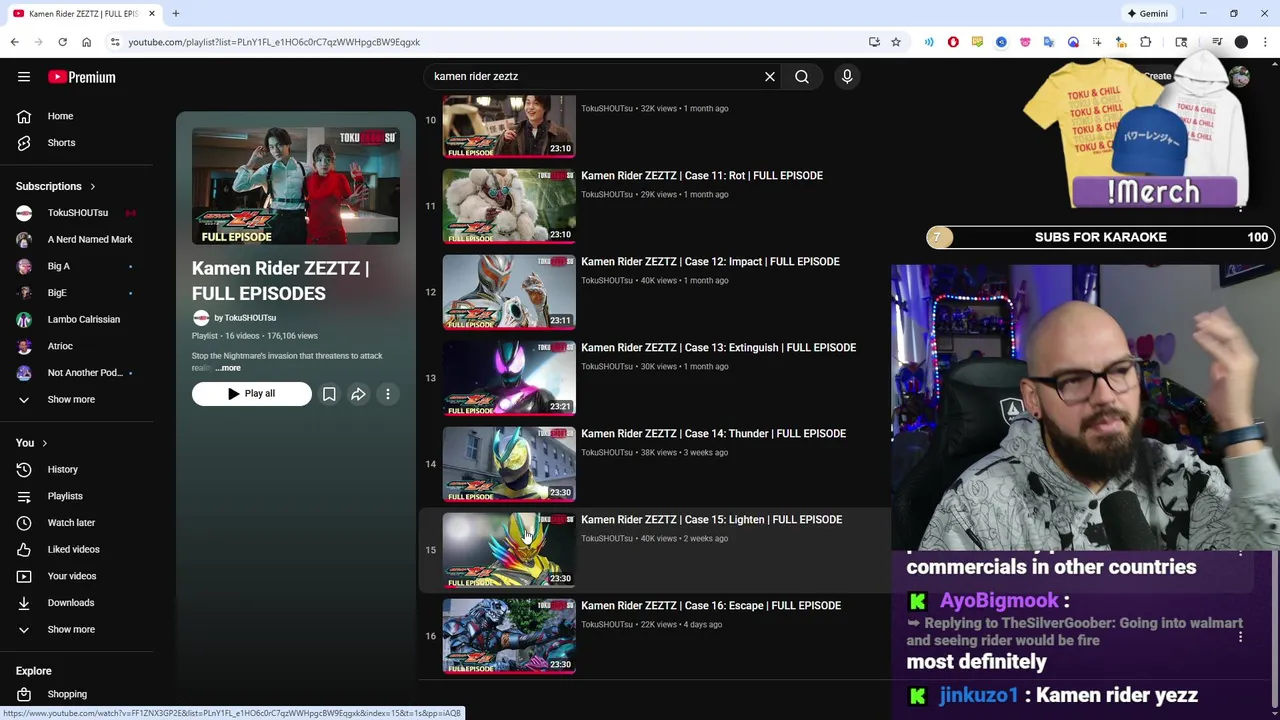Open Watch later in the sidebar
The image size is (1280, 720).
pyautogui.click(x=71, y=523)
